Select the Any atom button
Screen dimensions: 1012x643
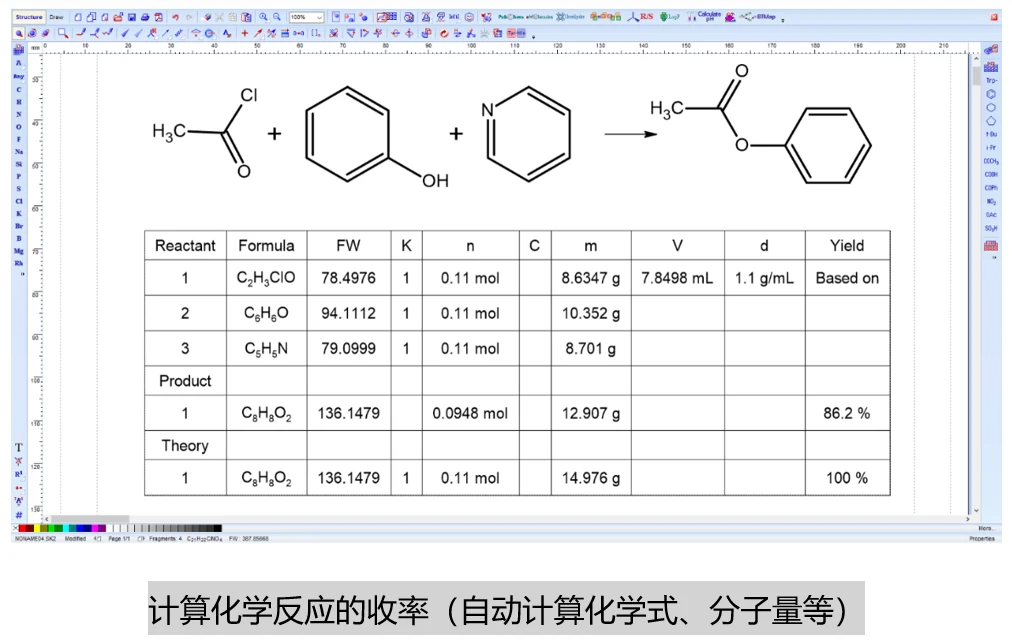click(19, 76)
